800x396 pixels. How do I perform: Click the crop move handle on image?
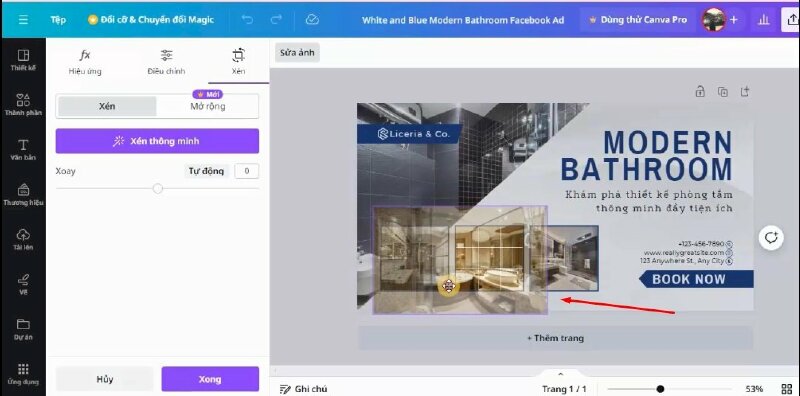[448, 286]
